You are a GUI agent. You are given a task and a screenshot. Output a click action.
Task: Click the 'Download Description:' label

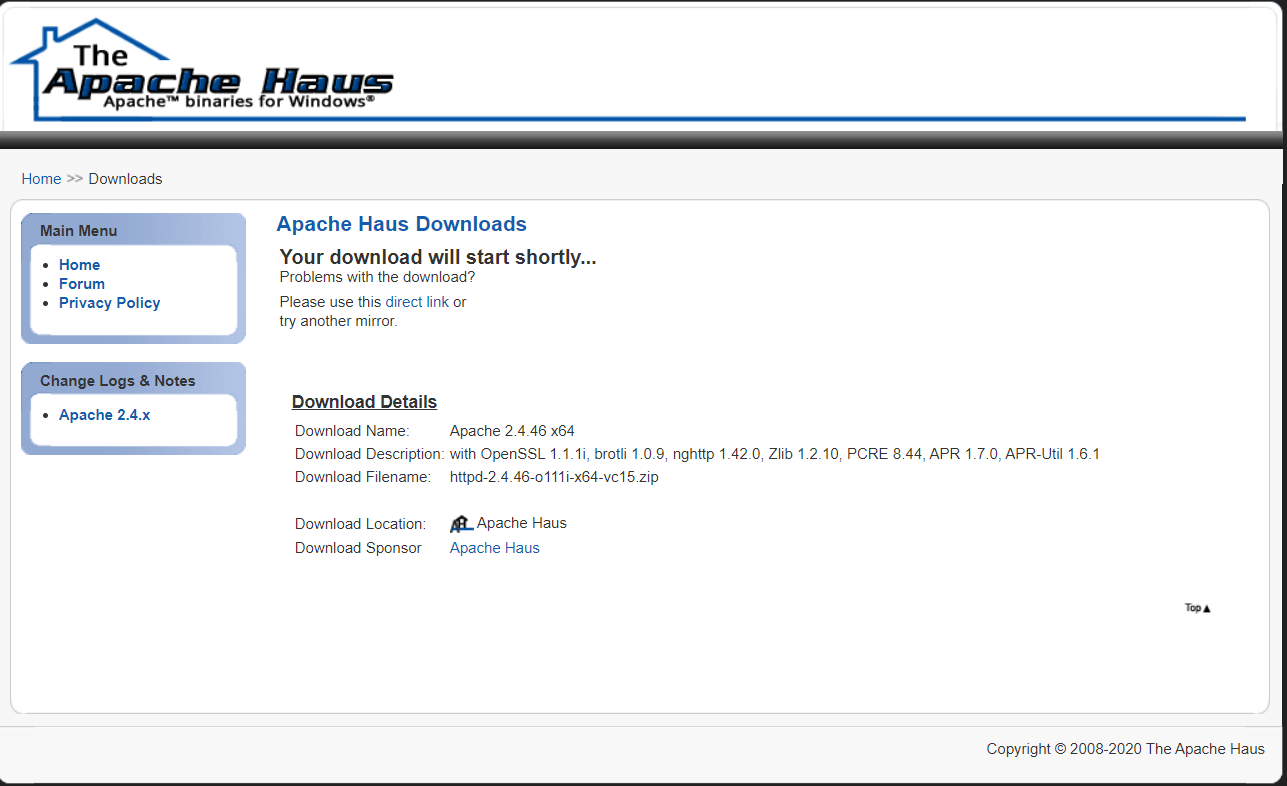[x=369, y=454]
